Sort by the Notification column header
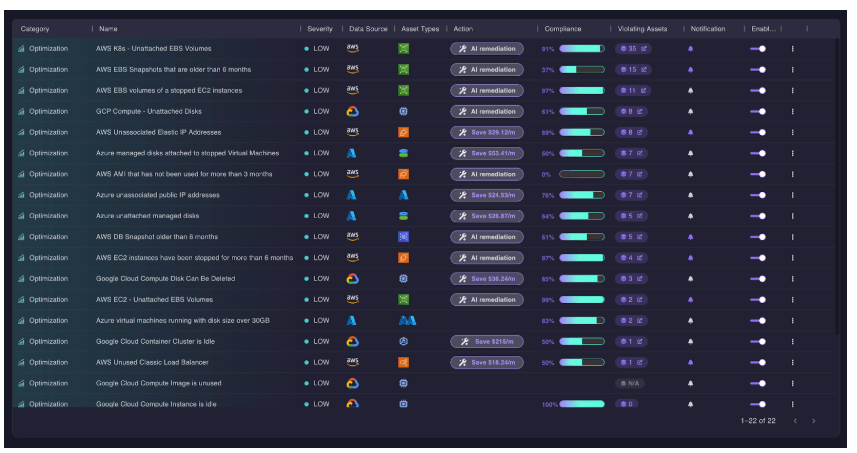 708,29
